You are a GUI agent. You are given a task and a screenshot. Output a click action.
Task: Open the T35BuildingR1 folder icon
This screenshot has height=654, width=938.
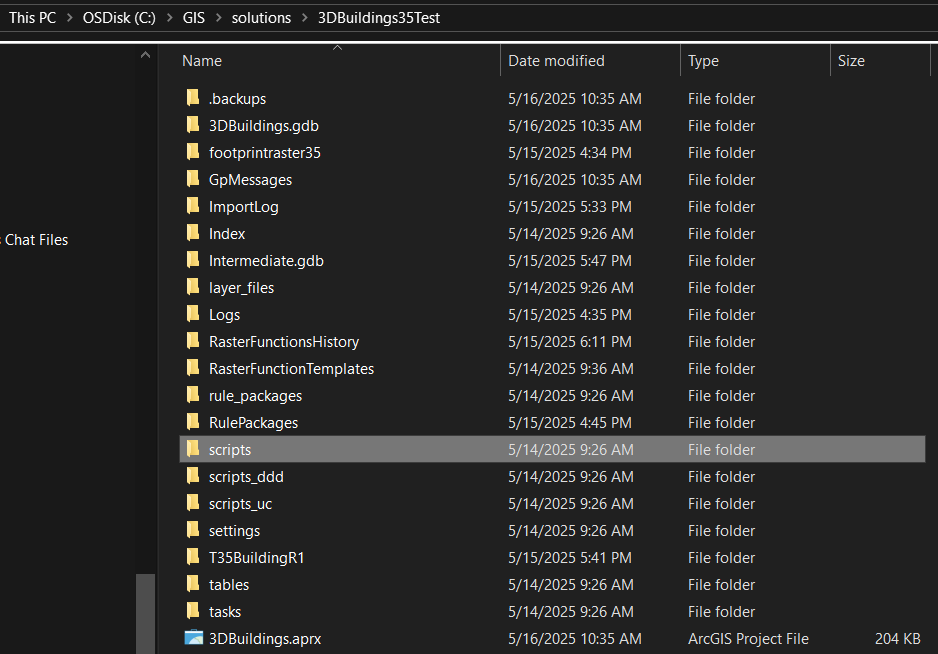pos(193,557)
